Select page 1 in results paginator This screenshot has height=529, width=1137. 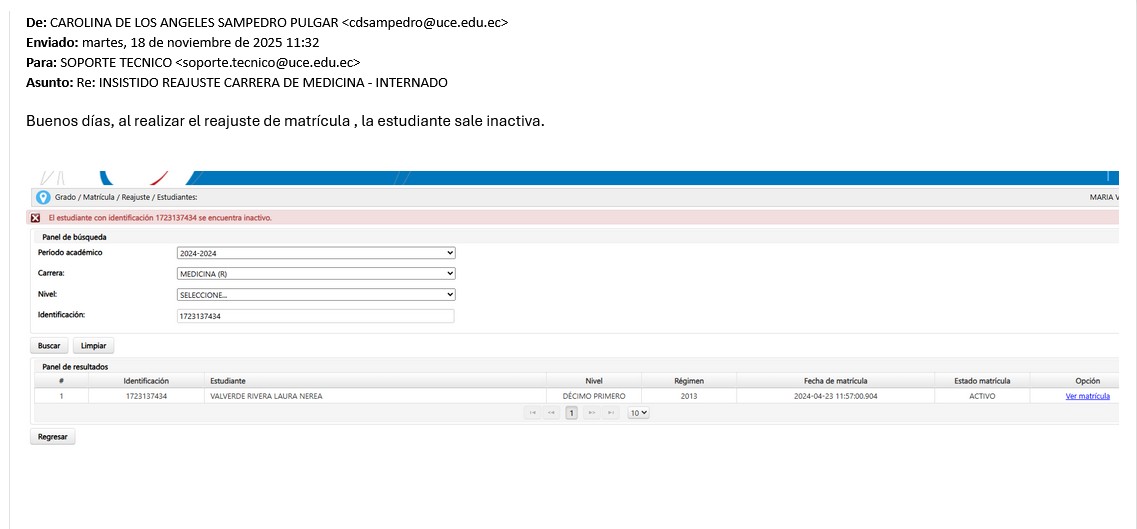[572, 412]
